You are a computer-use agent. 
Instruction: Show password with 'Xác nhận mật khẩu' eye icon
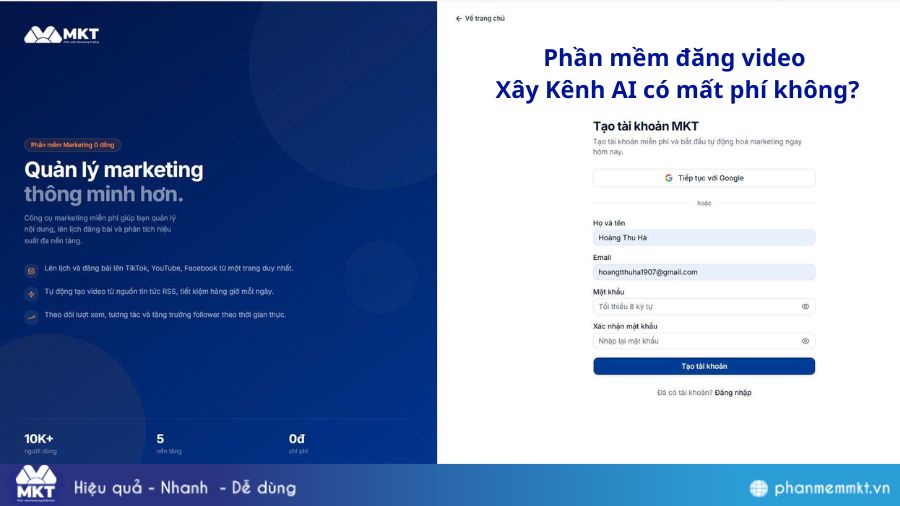coord(805,341)
